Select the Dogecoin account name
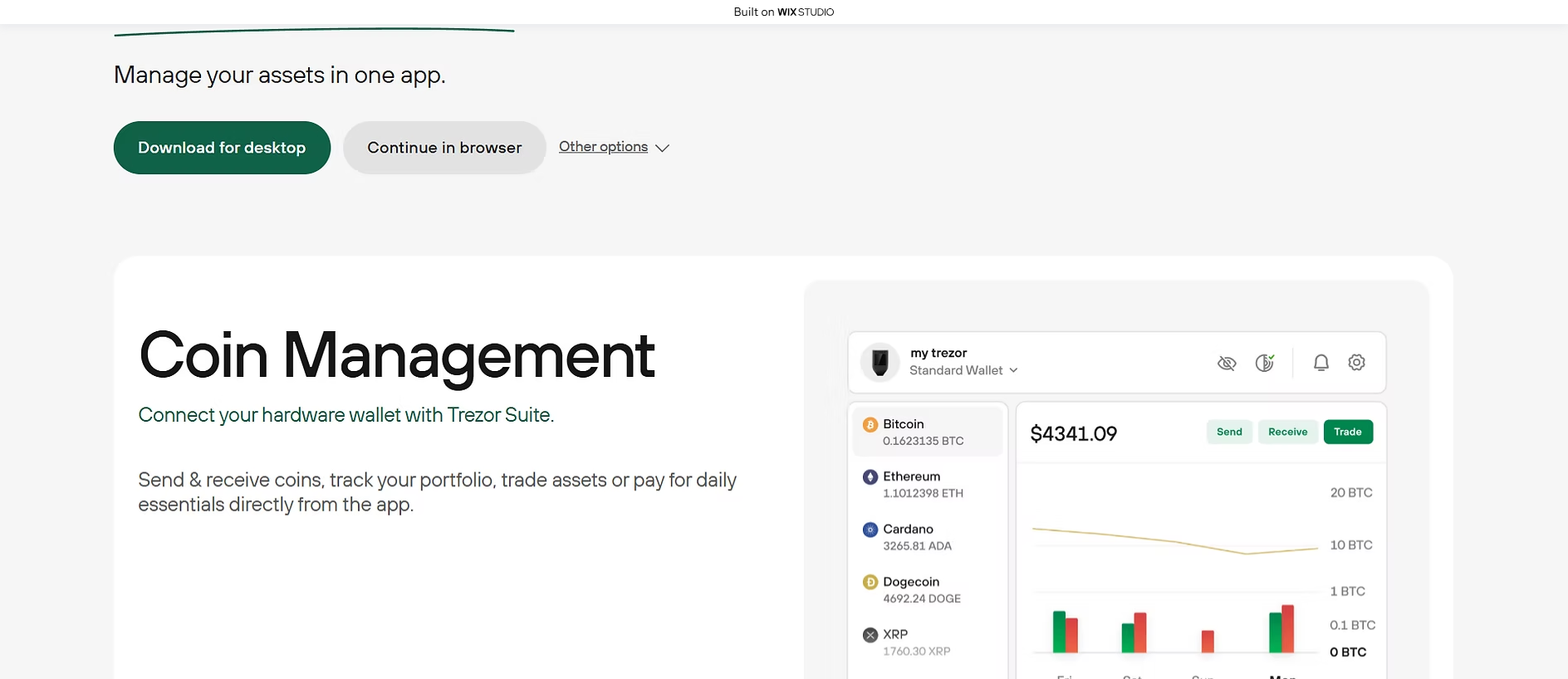Image resolution: width=1568 pixels, height=679 pixels. [911, 582]
